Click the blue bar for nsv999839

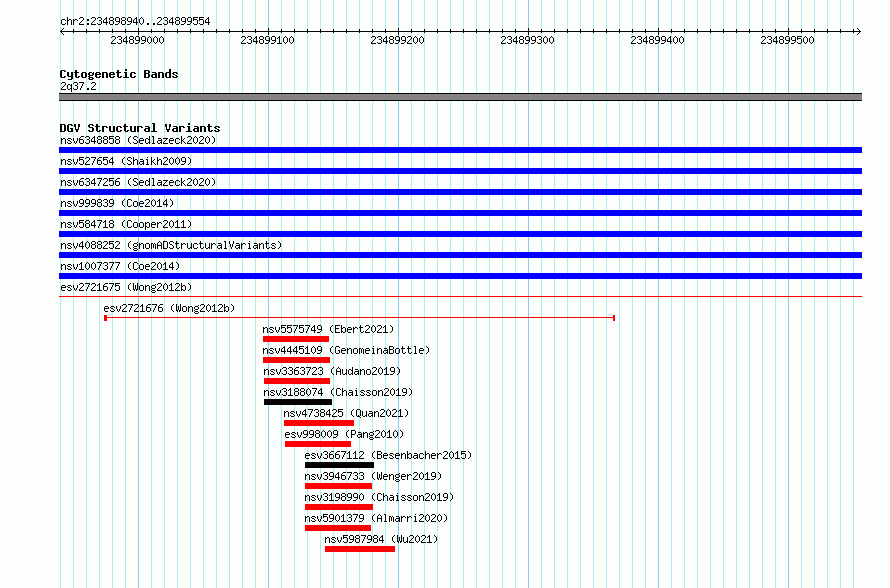460,213
